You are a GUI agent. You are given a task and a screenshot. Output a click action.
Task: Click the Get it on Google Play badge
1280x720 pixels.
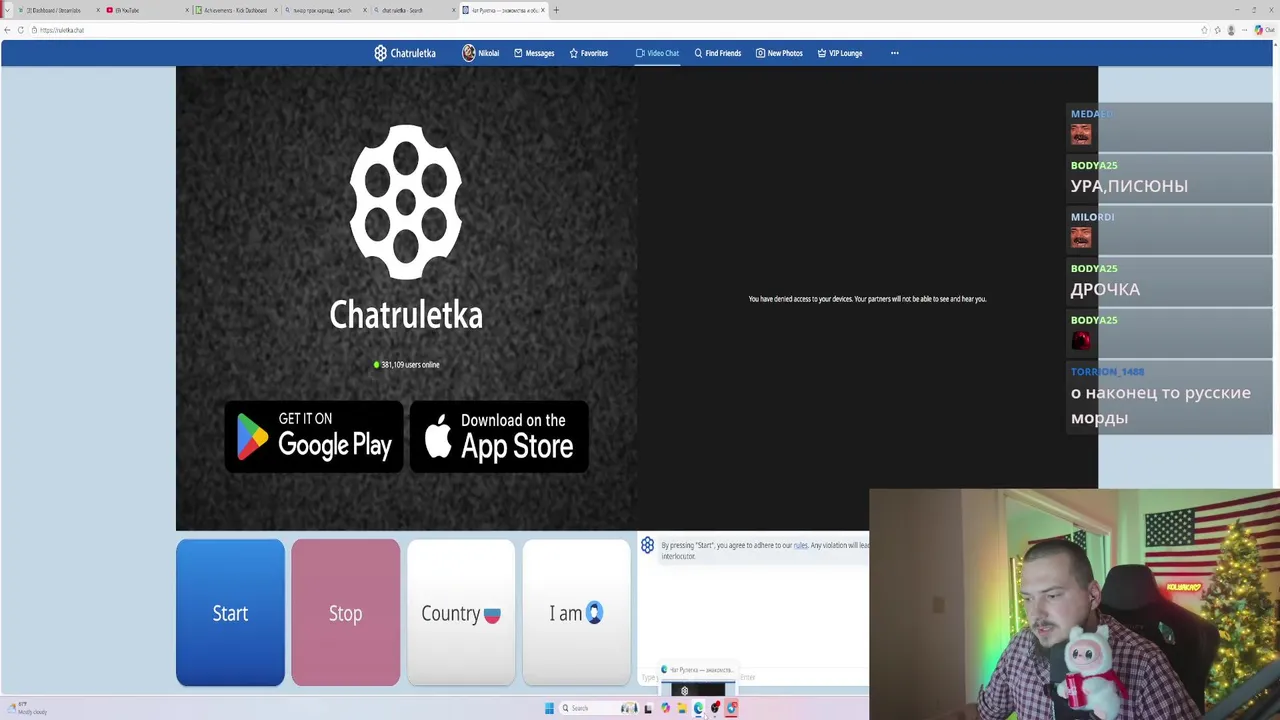[313, 437]
